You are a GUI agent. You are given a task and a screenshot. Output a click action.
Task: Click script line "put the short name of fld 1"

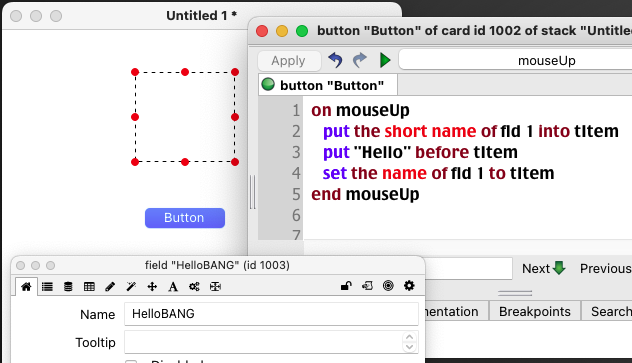[470, 131]
